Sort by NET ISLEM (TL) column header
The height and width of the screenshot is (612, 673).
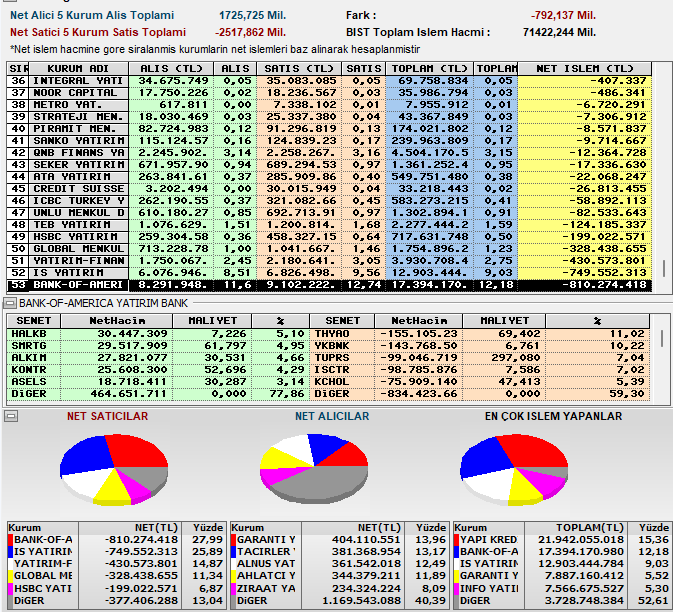pyautogui.click(x=585, y=69)
